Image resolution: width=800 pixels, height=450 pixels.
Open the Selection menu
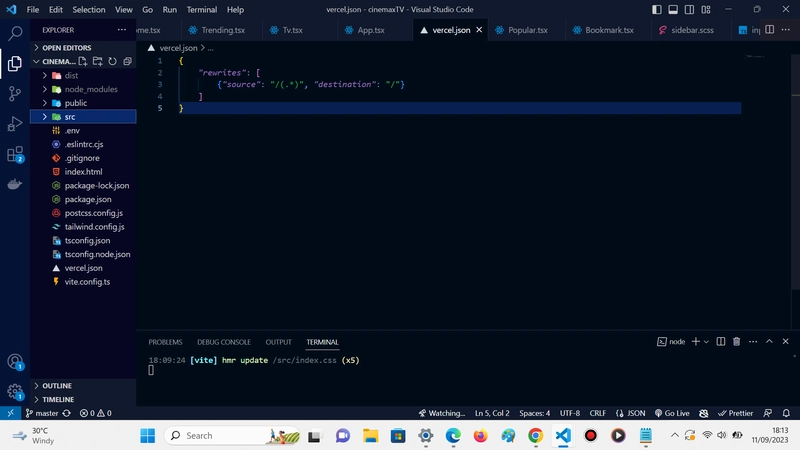coord(88,9)
